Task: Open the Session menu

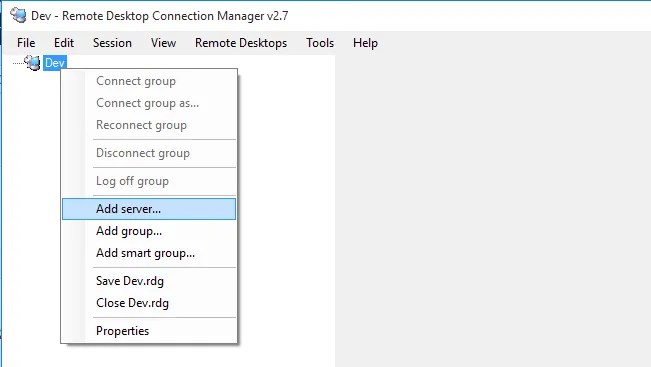Action: 112,43
